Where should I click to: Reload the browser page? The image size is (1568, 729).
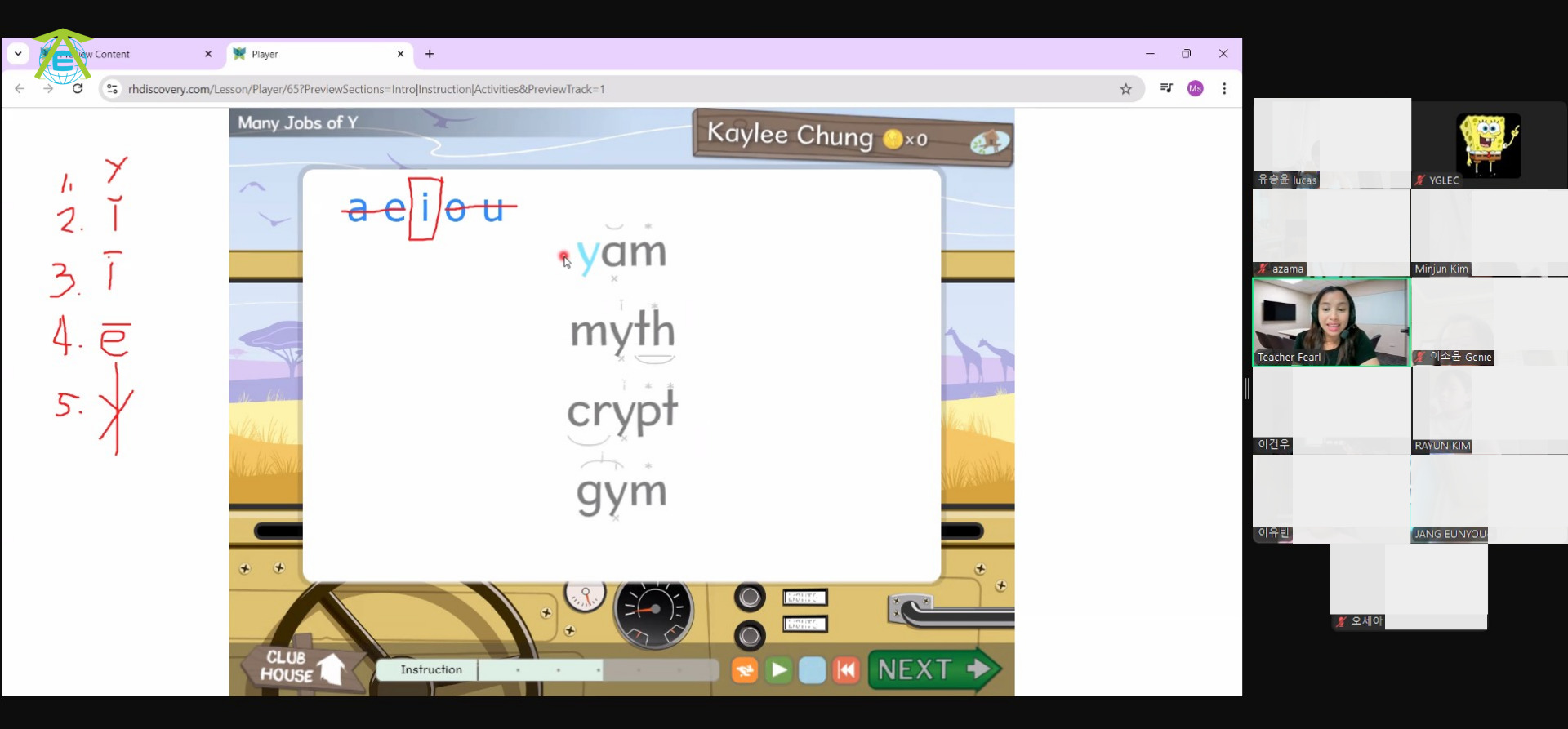point(78,89)
